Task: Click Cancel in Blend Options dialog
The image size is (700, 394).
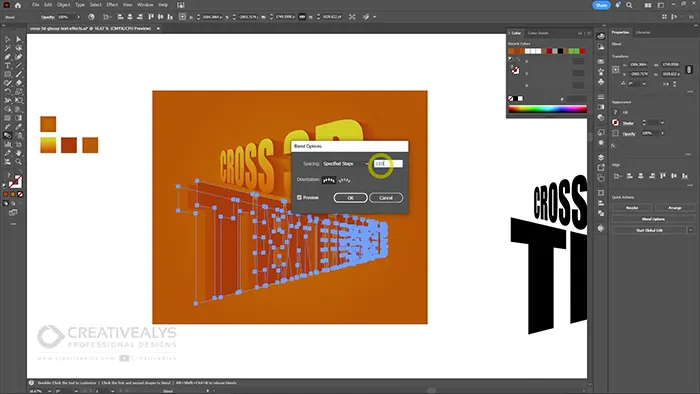Action: (x=386, y=198)
